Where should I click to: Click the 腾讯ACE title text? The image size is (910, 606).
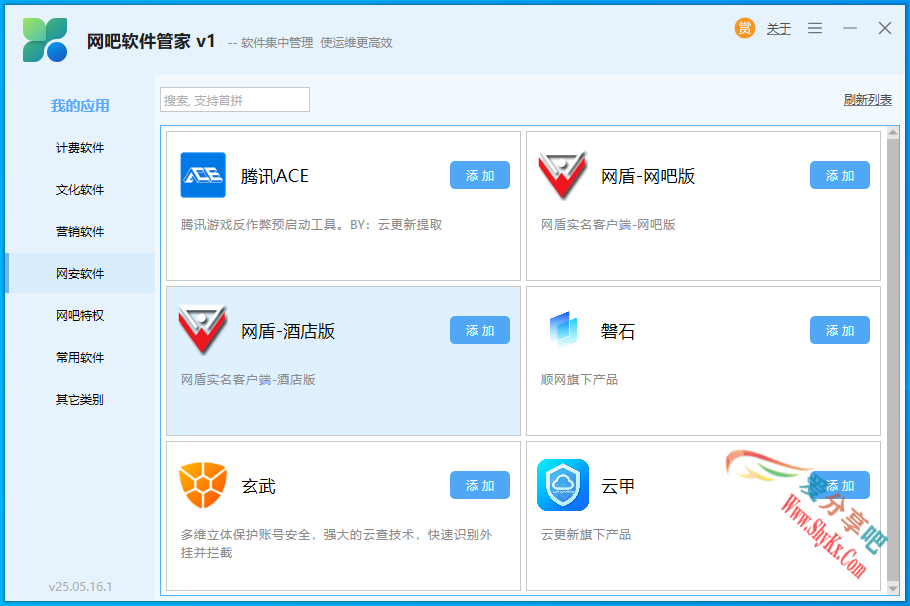[x=275, y=176]
